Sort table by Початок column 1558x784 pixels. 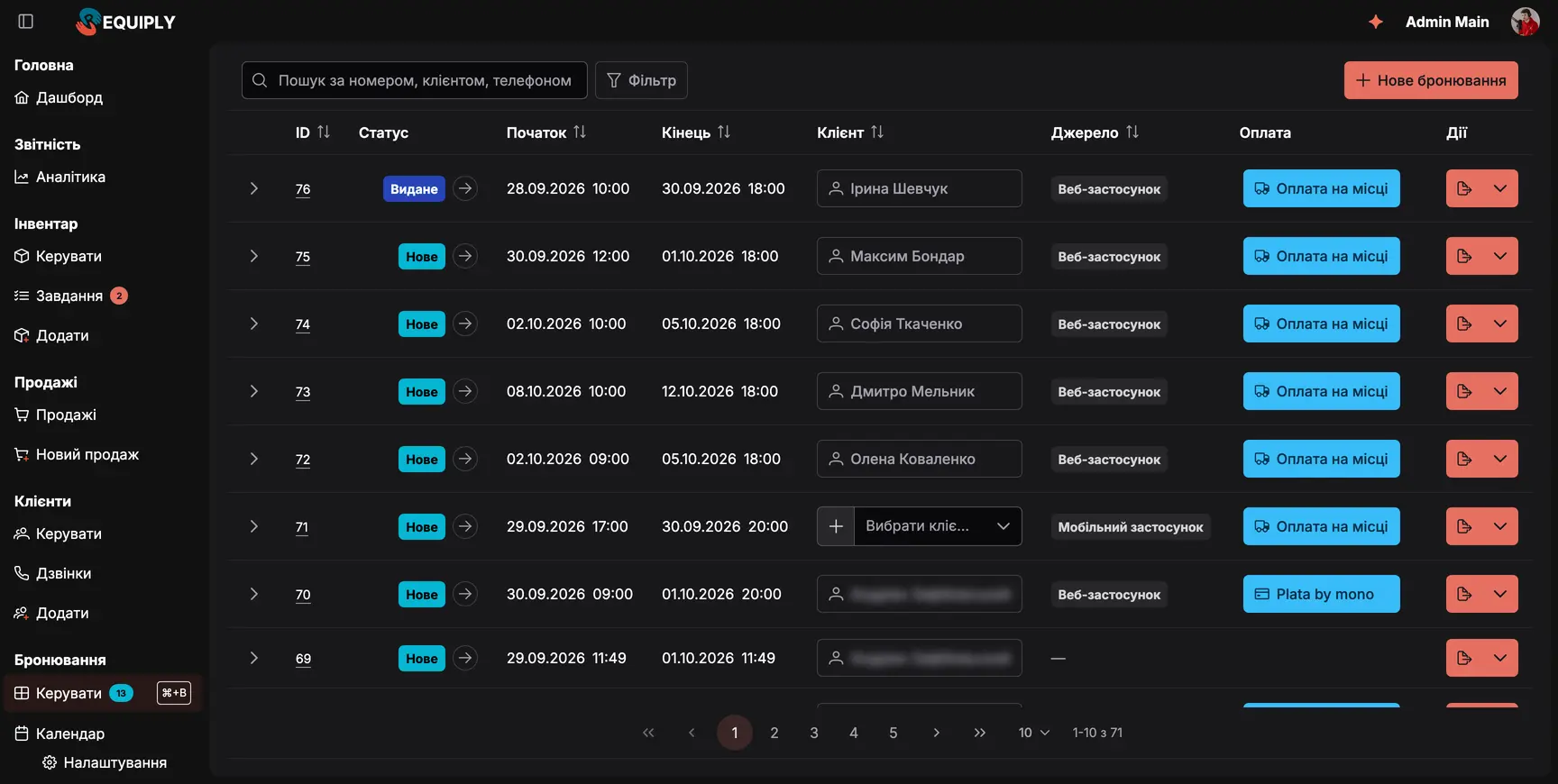point(580,132)
